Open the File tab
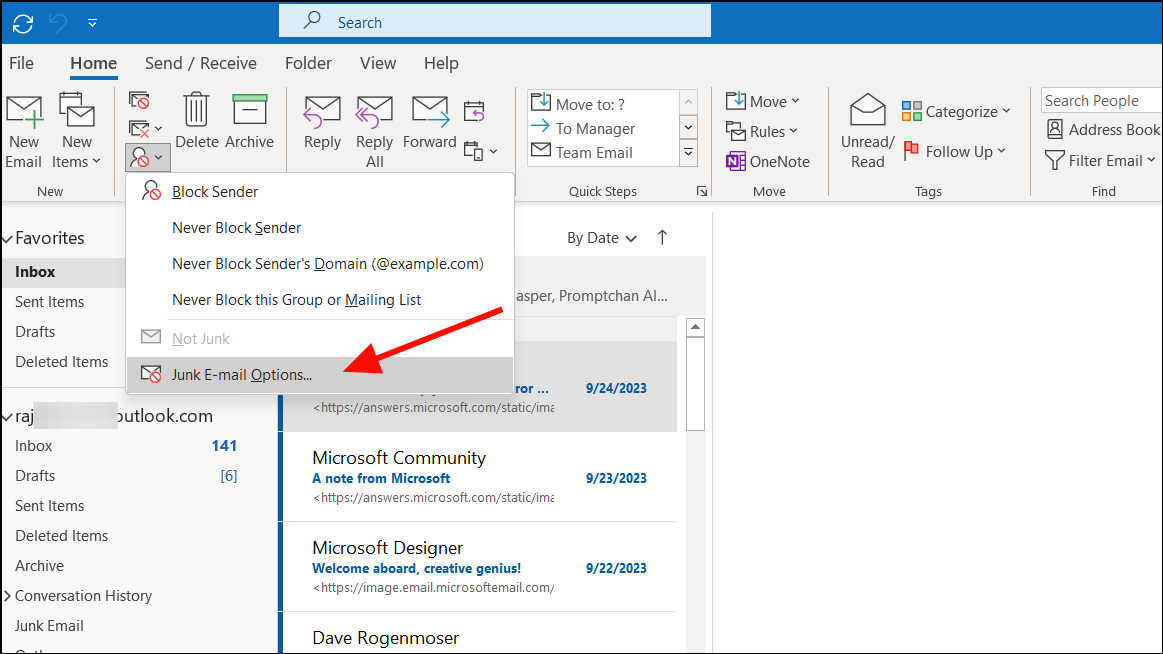 point(22,63)
